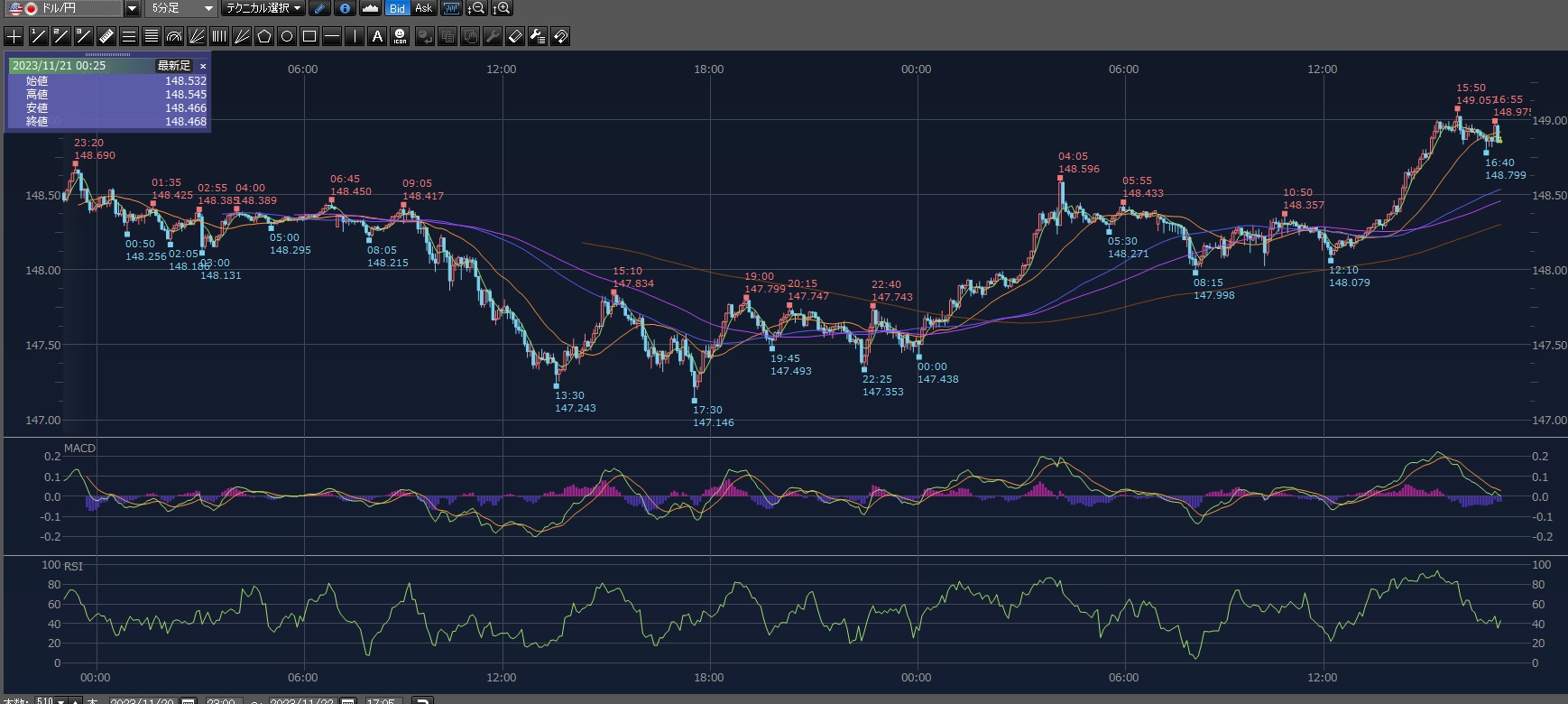The image size is (1568, 704).
Task: Click the 最新足 latest candle button
Action: pyautogui.click(x=174, y=66)
